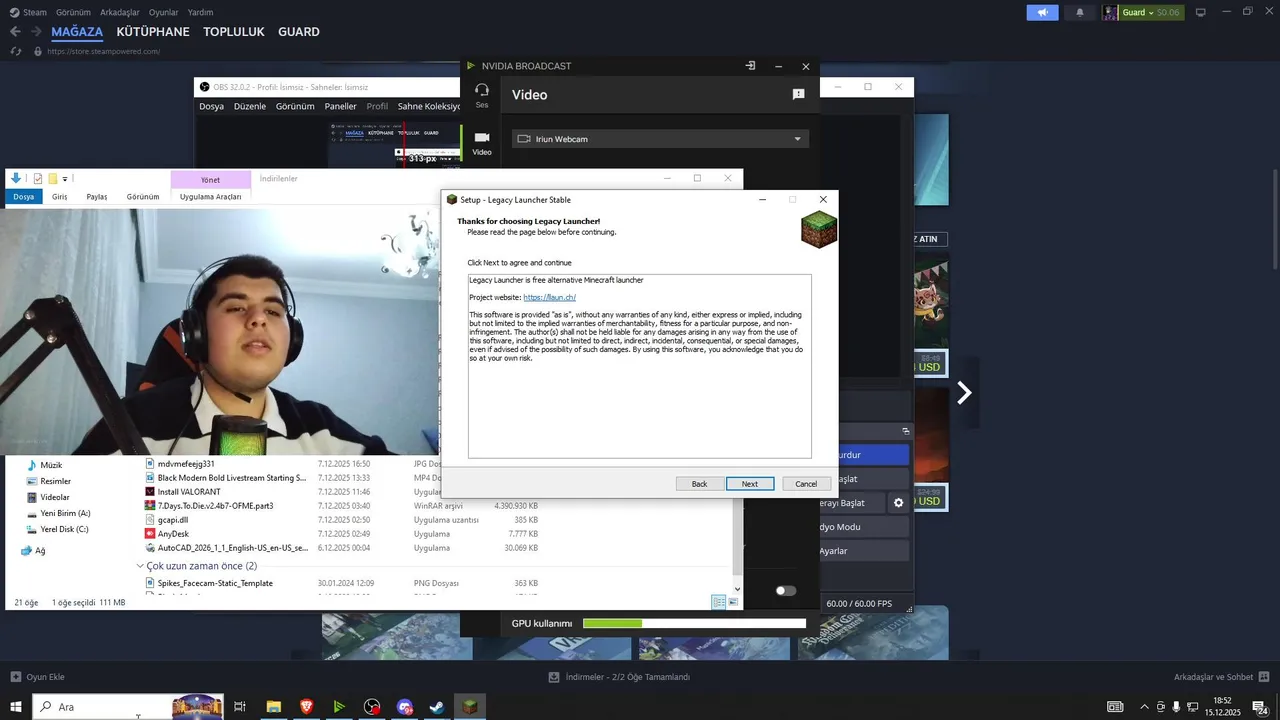Viewport: 1280px width, 720px height.
Task: Collapse the 'Çok uzun zaman önce' group
Action: 140,566
